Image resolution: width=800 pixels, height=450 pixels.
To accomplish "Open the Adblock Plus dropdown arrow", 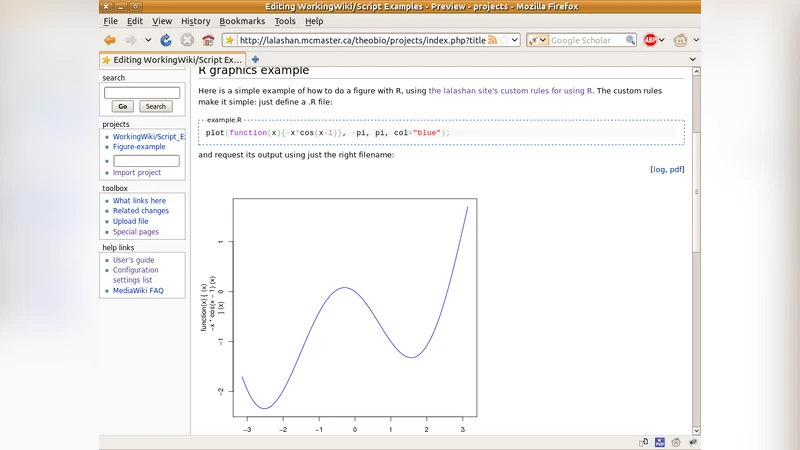I will (x=662, y=40).
